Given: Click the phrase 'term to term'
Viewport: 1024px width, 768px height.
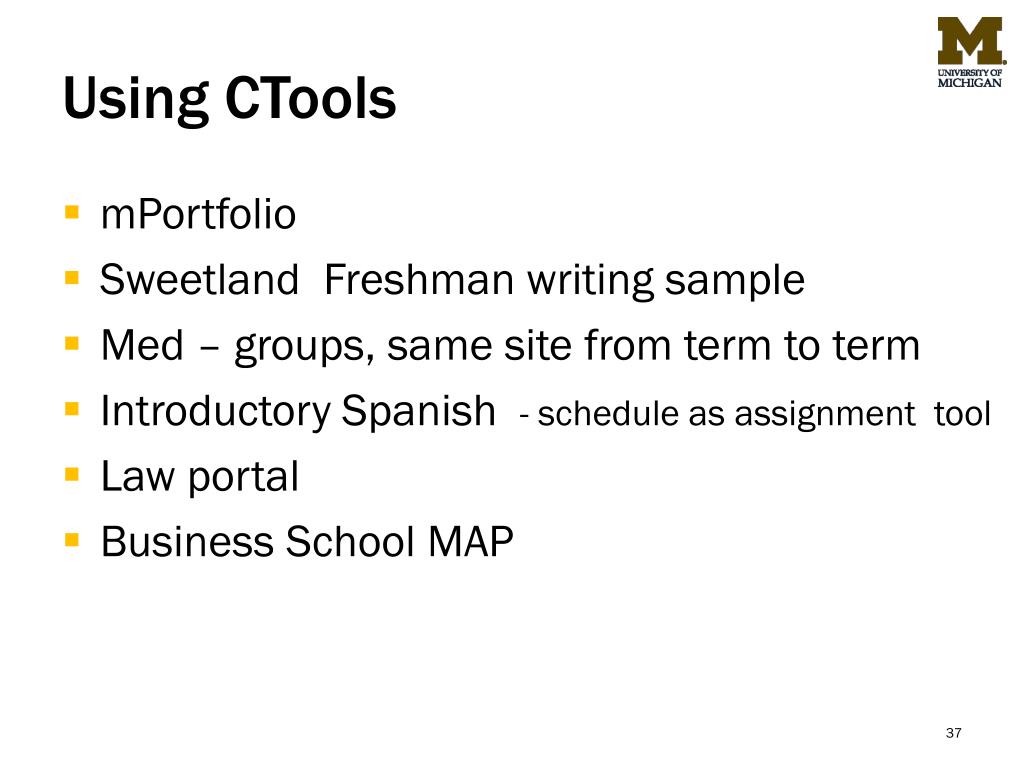Looking at the screenshot, I should [x=802, y=345].
